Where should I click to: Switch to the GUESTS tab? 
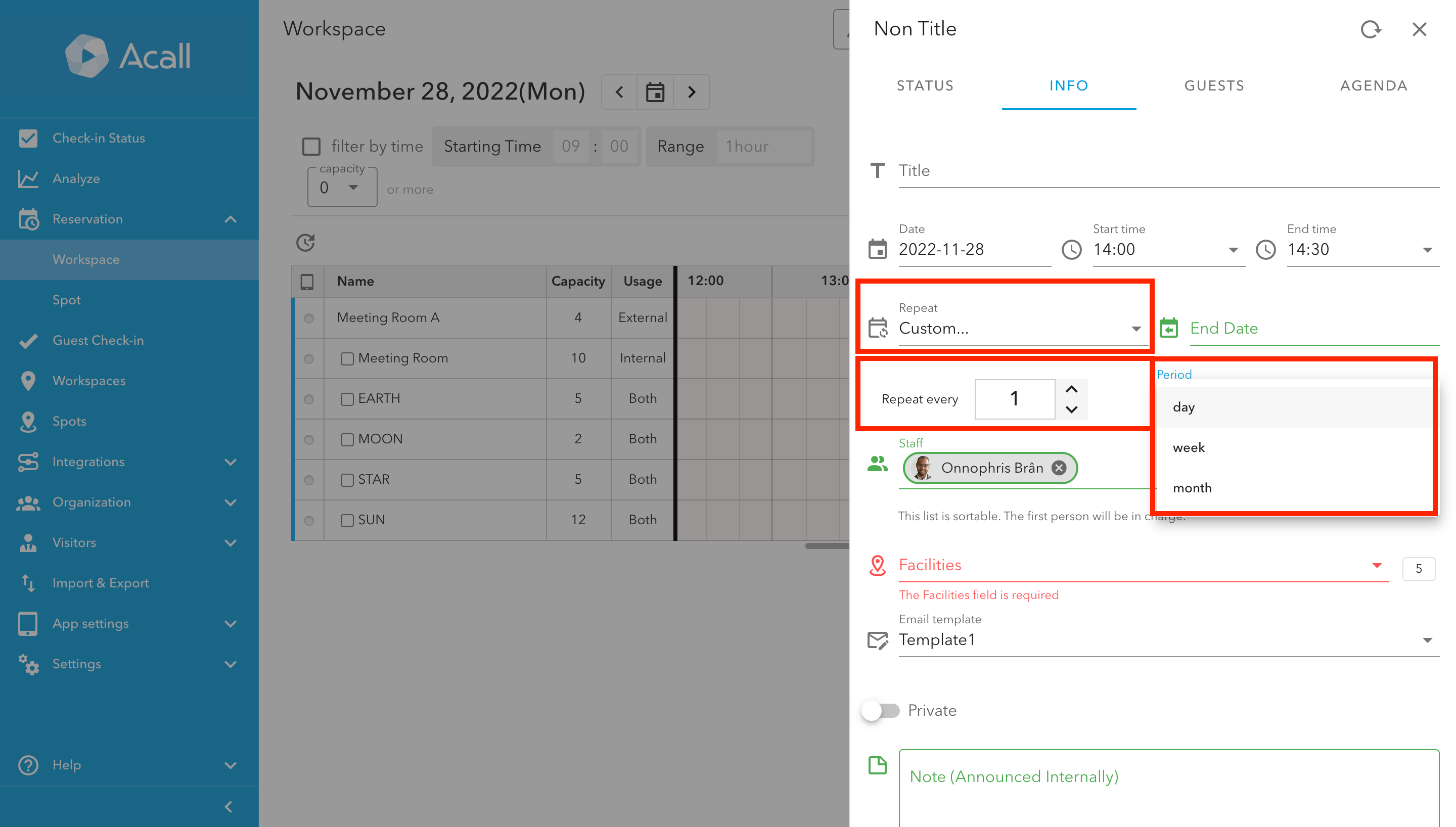[x=1213, y=86]
